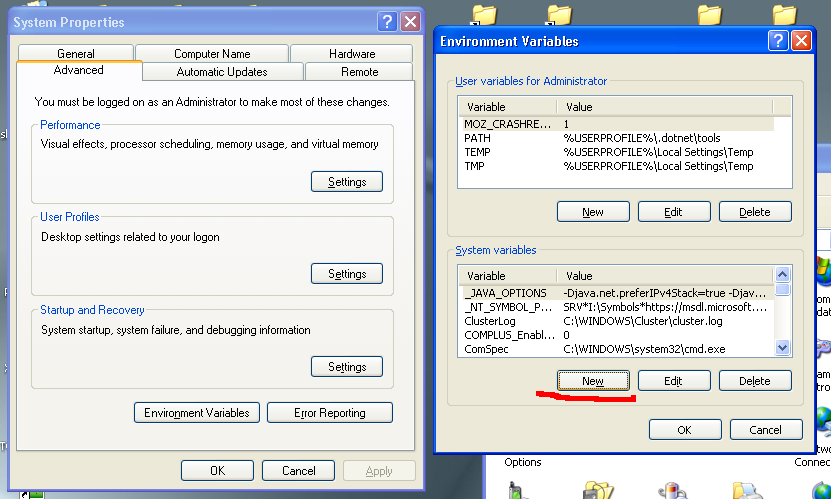Viewport: 831px width, 499px height.
Task: Select the TEMP user variable
Action: tap(617, 152)
